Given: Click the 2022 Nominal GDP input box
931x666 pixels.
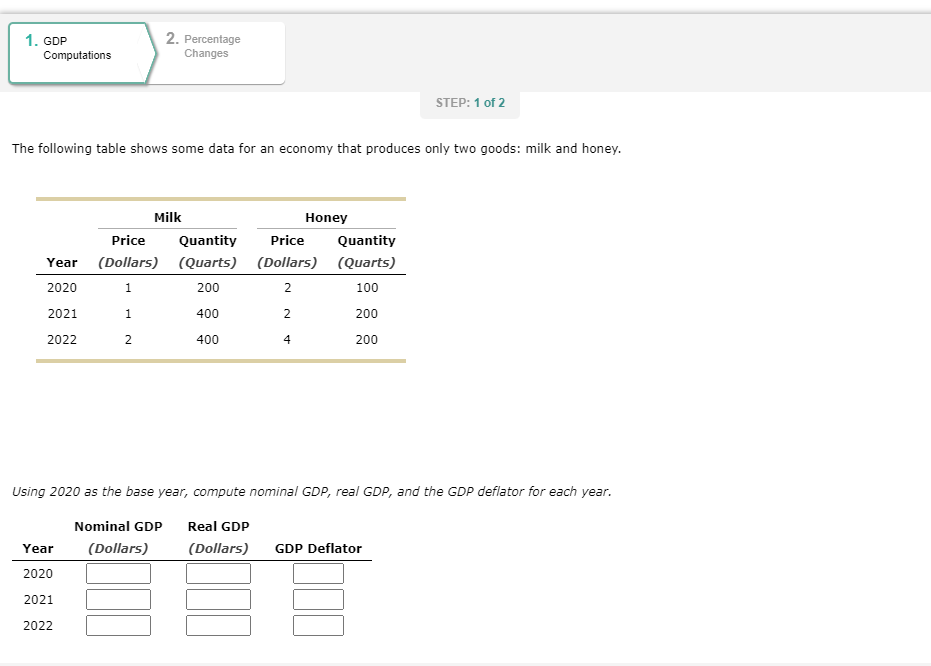Looking at the screenshot, I should point(118,626).
